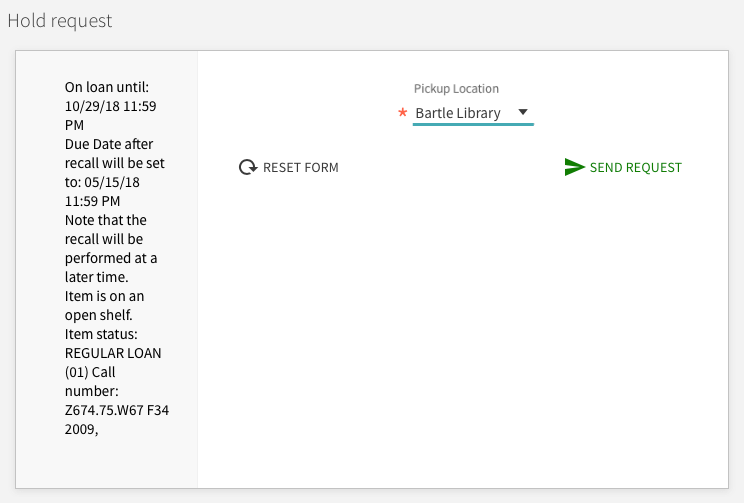Screen dimensions: 744x503
Task: Click the circular reset arrow icon
Action: (248, 167)
